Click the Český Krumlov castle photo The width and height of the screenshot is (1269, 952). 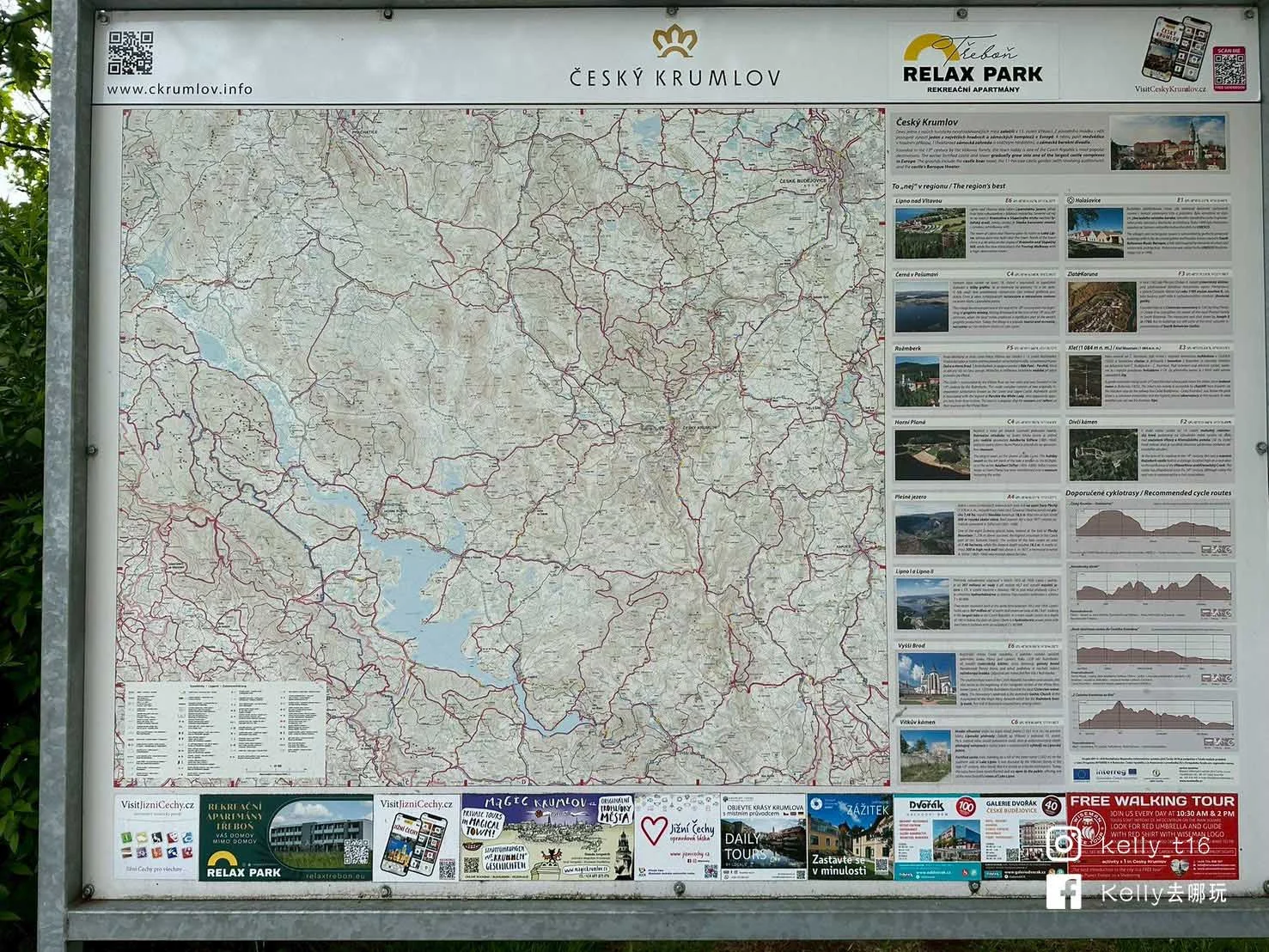(1168, 143)
